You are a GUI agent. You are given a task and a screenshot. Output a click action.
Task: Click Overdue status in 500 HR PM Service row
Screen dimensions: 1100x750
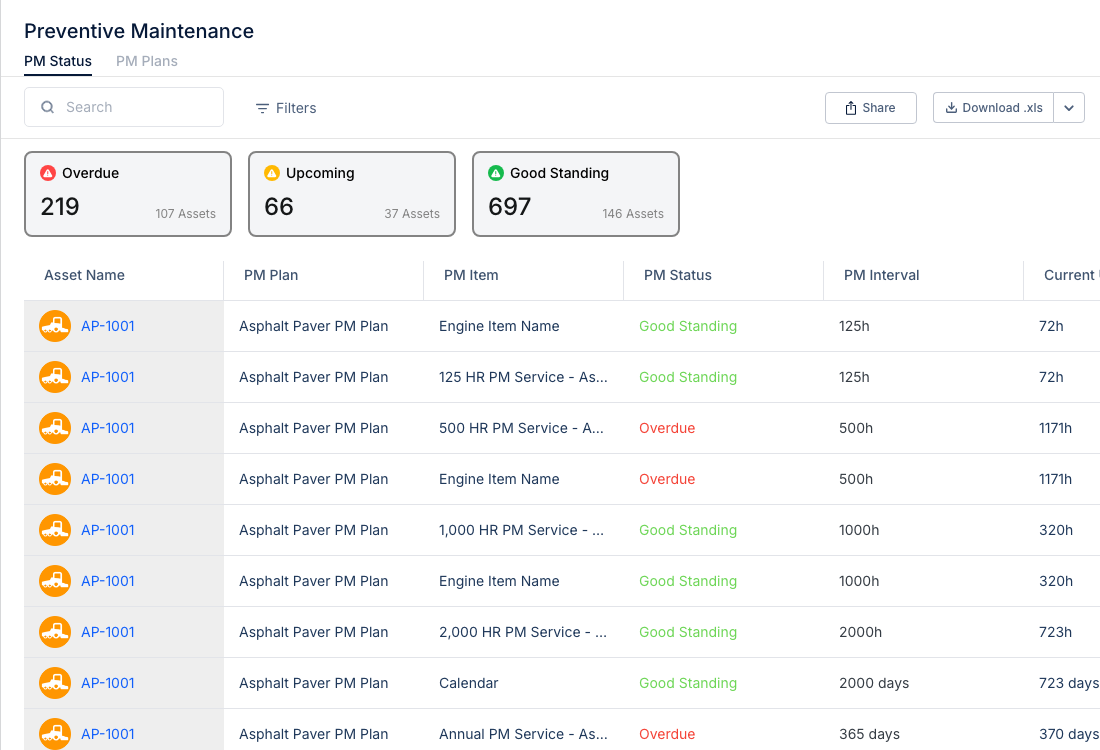tap(667, 428)
